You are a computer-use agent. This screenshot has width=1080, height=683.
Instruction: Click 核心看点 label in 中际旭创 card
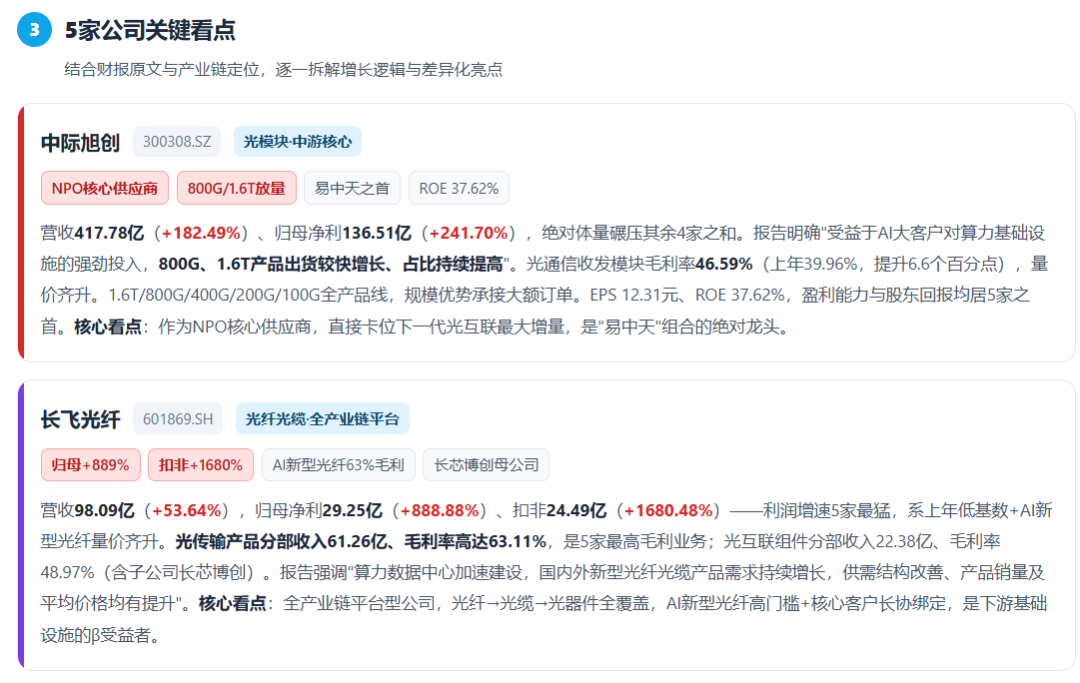pyautogui.click(x=107, y=326)
